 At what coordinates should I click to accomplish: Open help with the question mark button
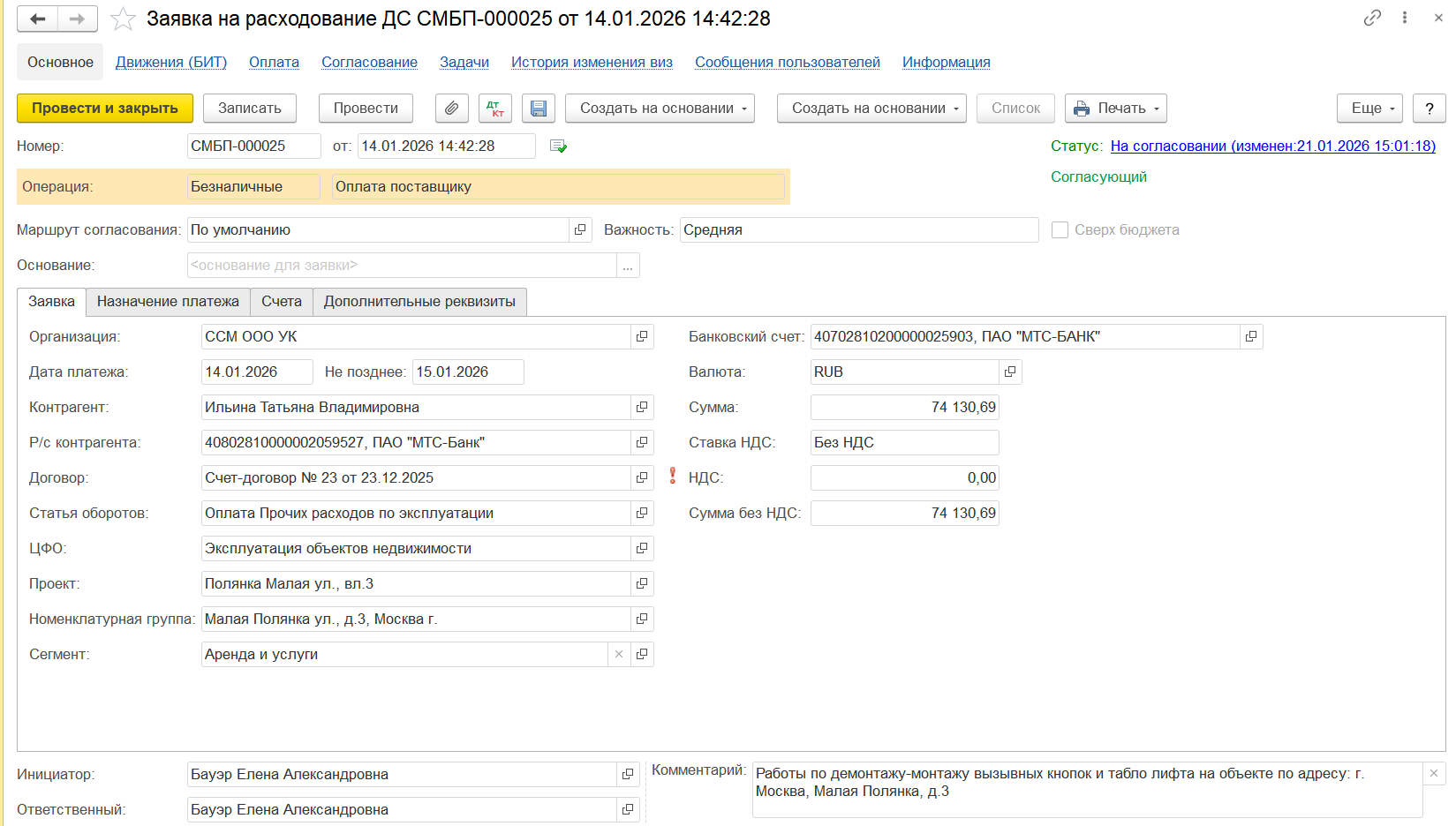click(1430, 109)
